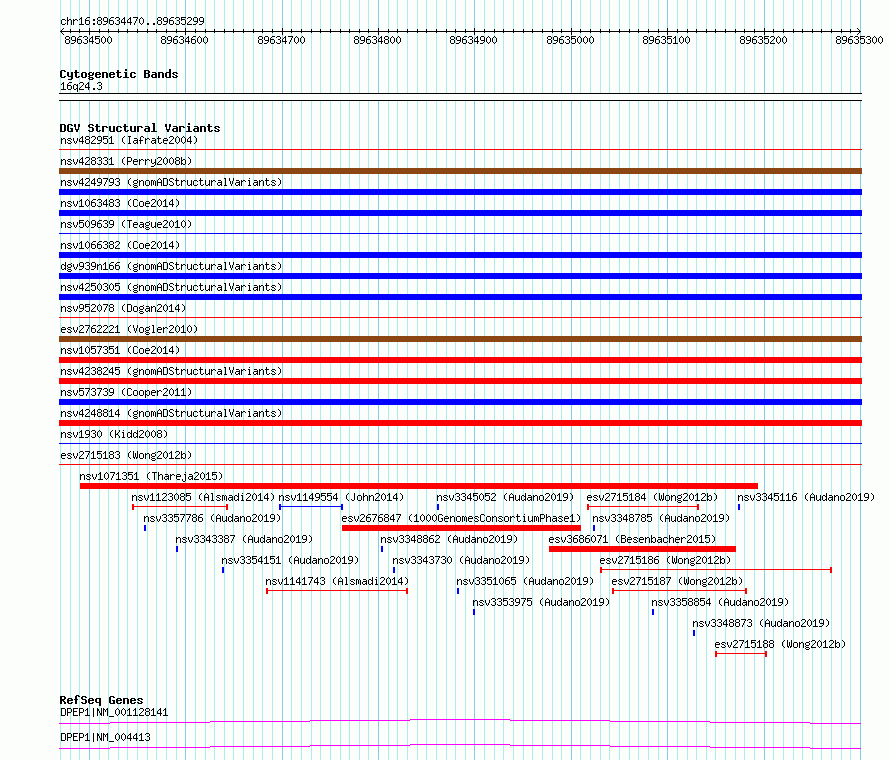890x760 pixels.
Task: Open the nsv3358854 (Audano2019) label
Action: (720, 602)
